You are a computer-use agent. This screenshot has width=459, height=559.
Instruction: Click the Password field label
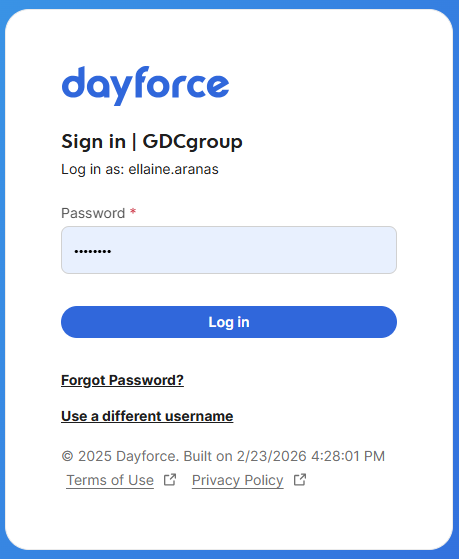(93, 213)
